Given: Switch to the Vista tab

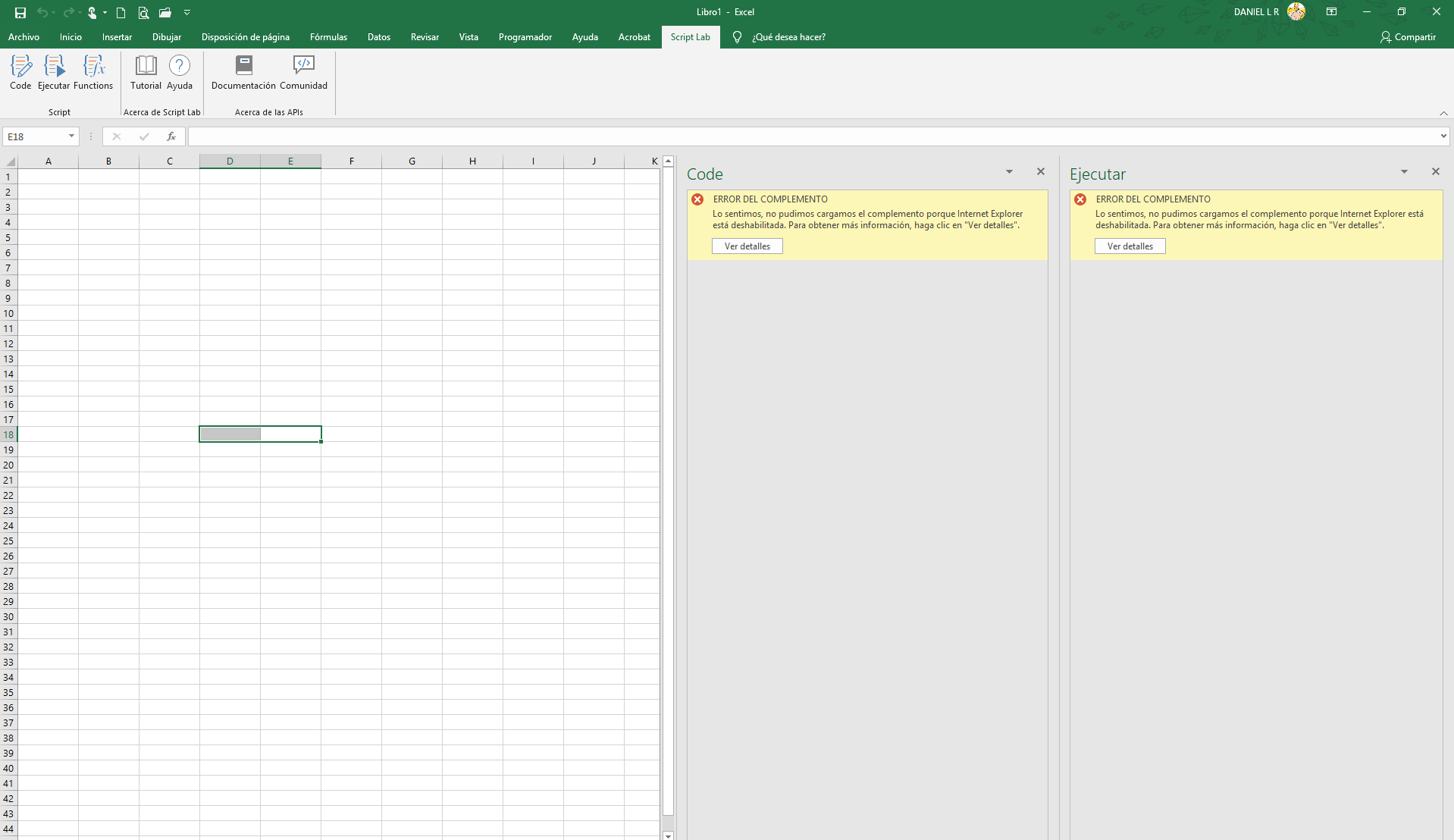Looking at the screenshot, I should (x=468, y=37).
